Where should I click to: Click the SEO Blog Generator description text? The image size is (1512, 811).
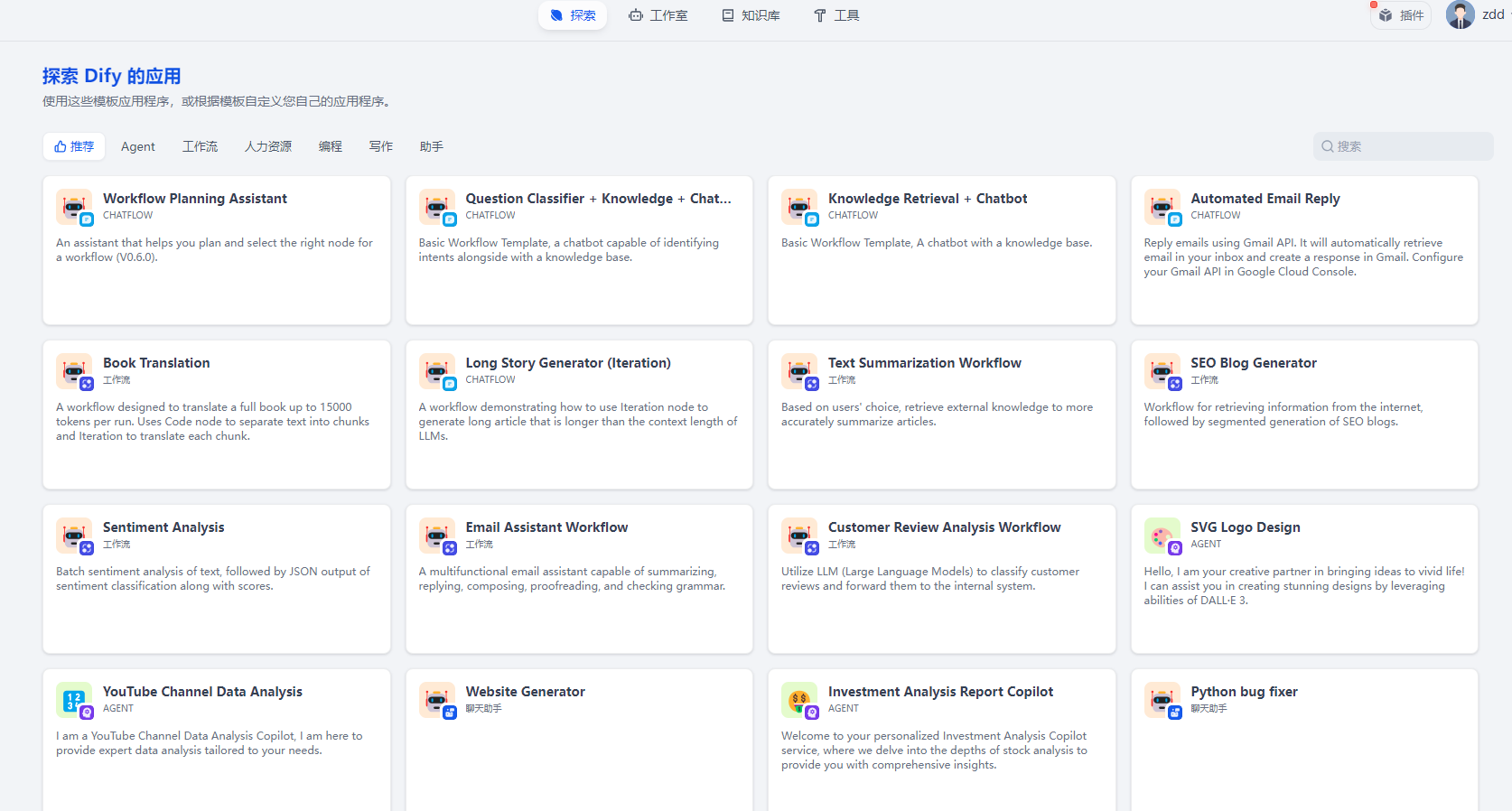pos(1283,415)
